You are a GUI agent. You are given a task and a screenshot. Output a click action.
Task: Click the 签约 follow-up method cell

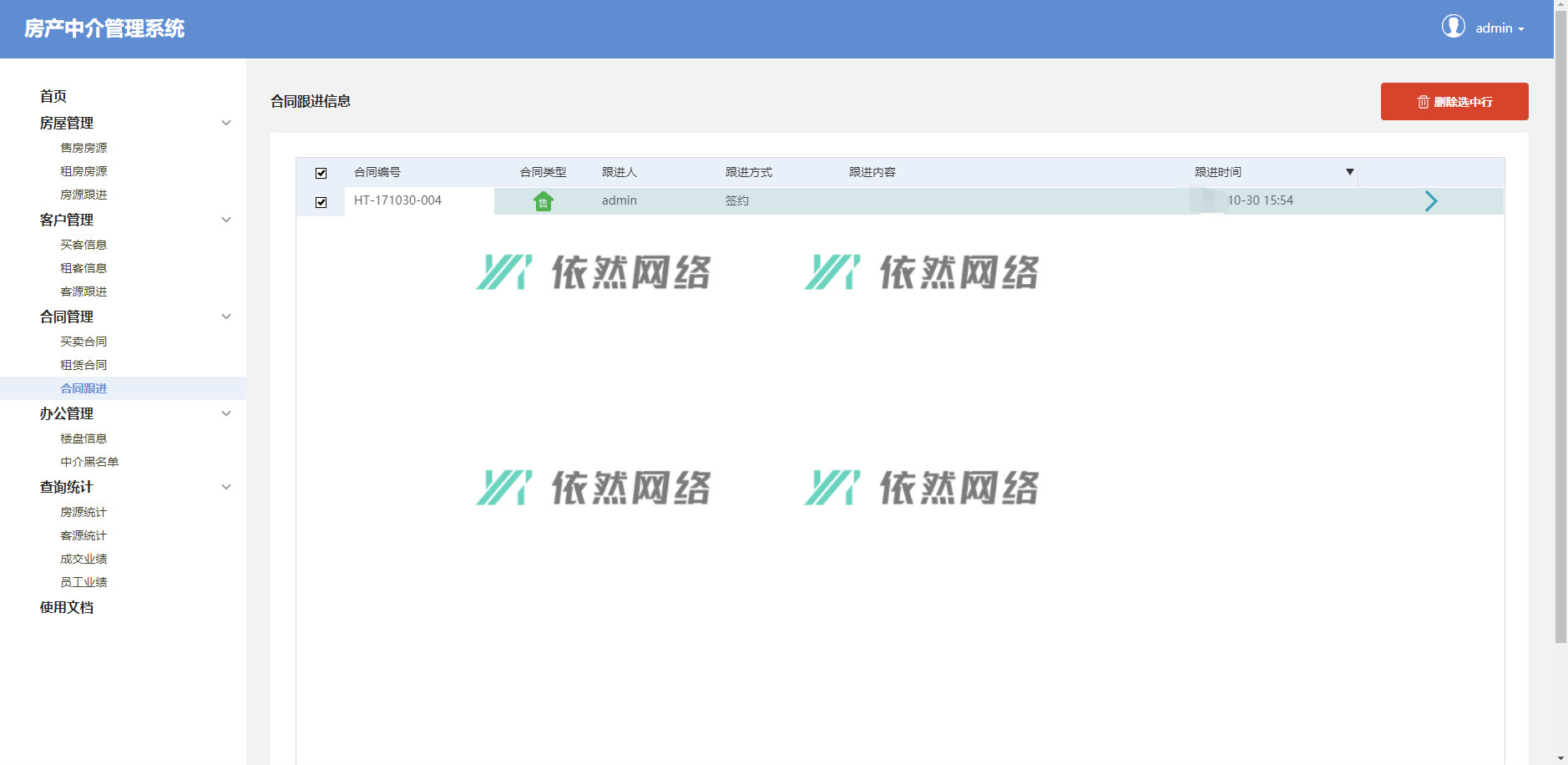737,200
